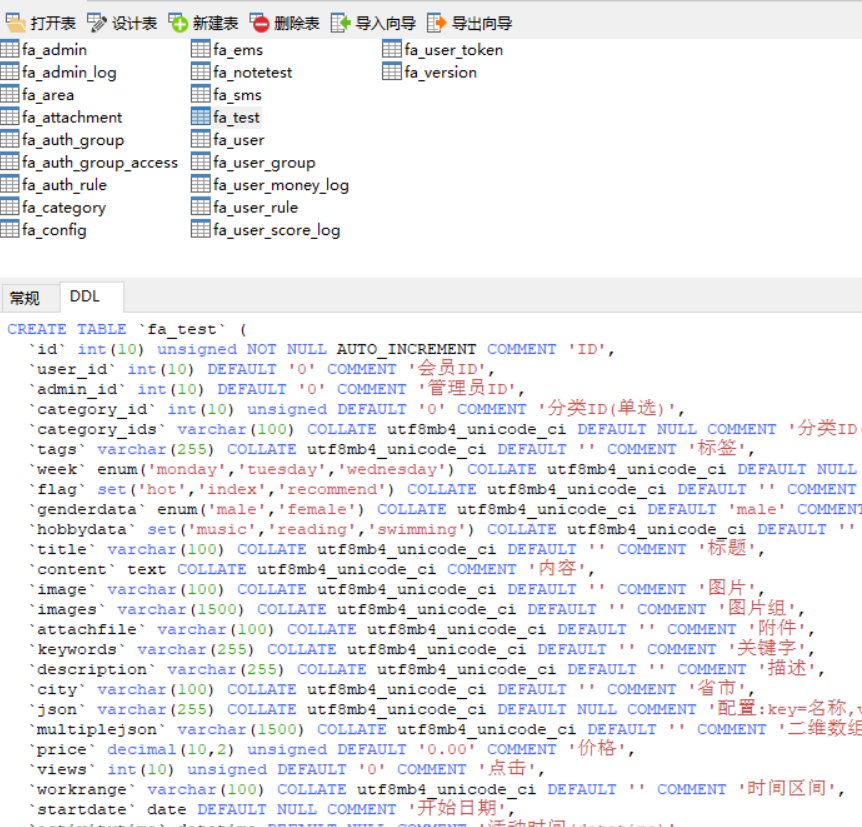The height and width of the screenshot is (827, 862).
Task: Click inside the CREATE TABLE DDL text
Action: pyautogui.click(x=120, y=328)
